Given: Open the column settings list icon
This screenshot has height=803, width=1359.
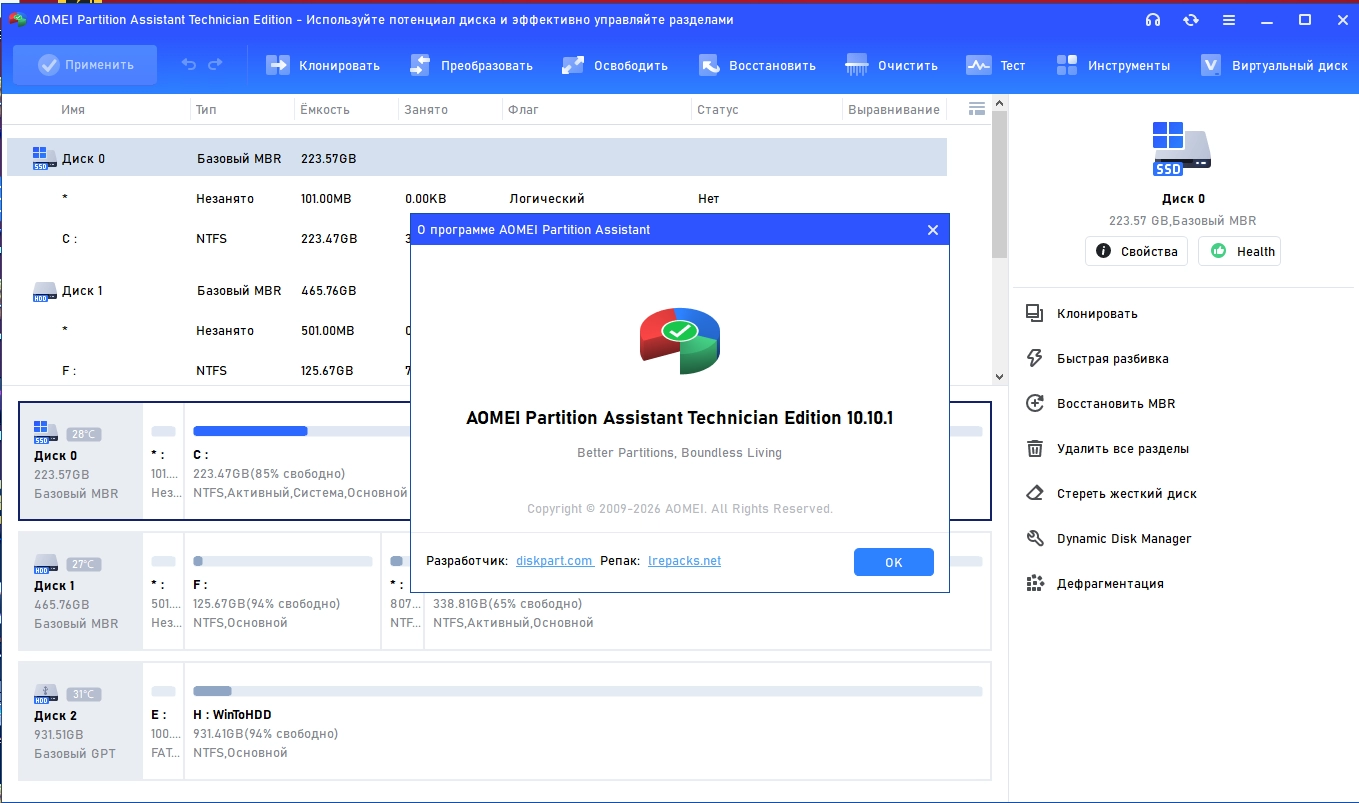Looking at the screenshot, I should (977, 109).
